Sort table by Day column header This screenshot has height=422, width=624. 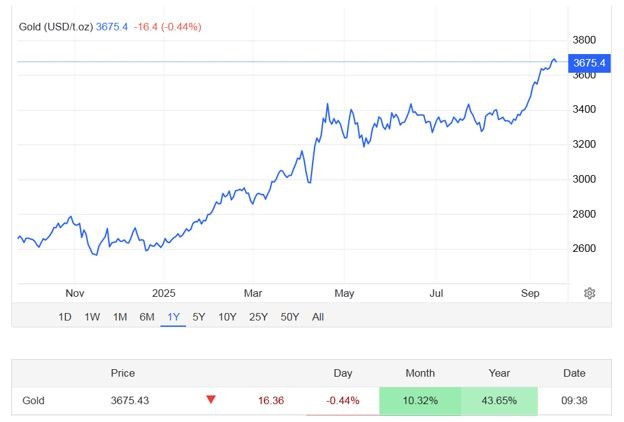click(343, 373)
